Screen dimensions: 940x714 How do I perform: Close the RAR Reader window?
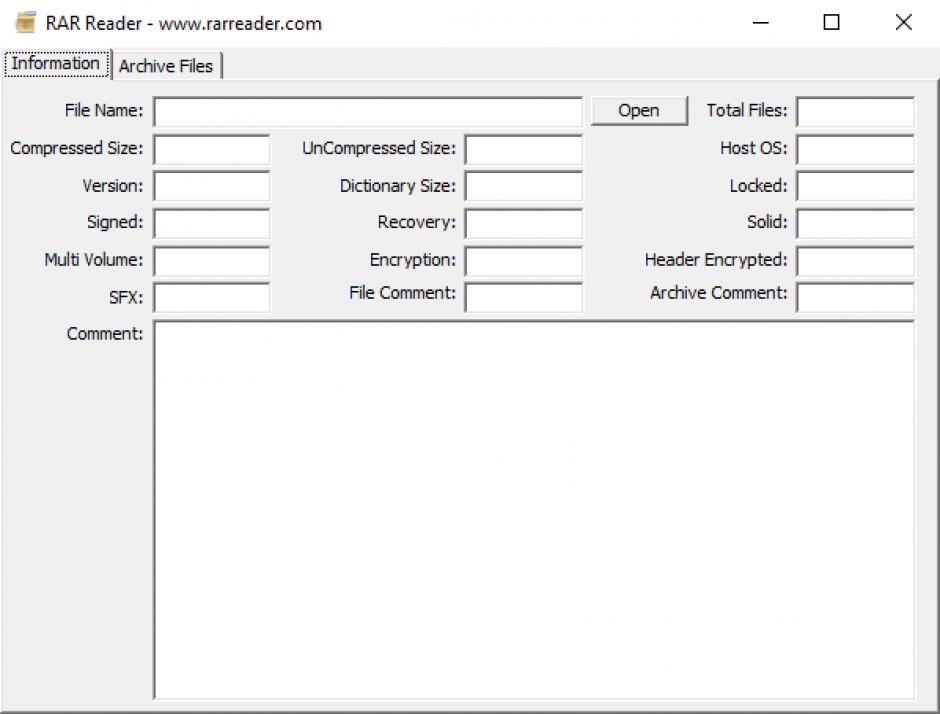903,23
